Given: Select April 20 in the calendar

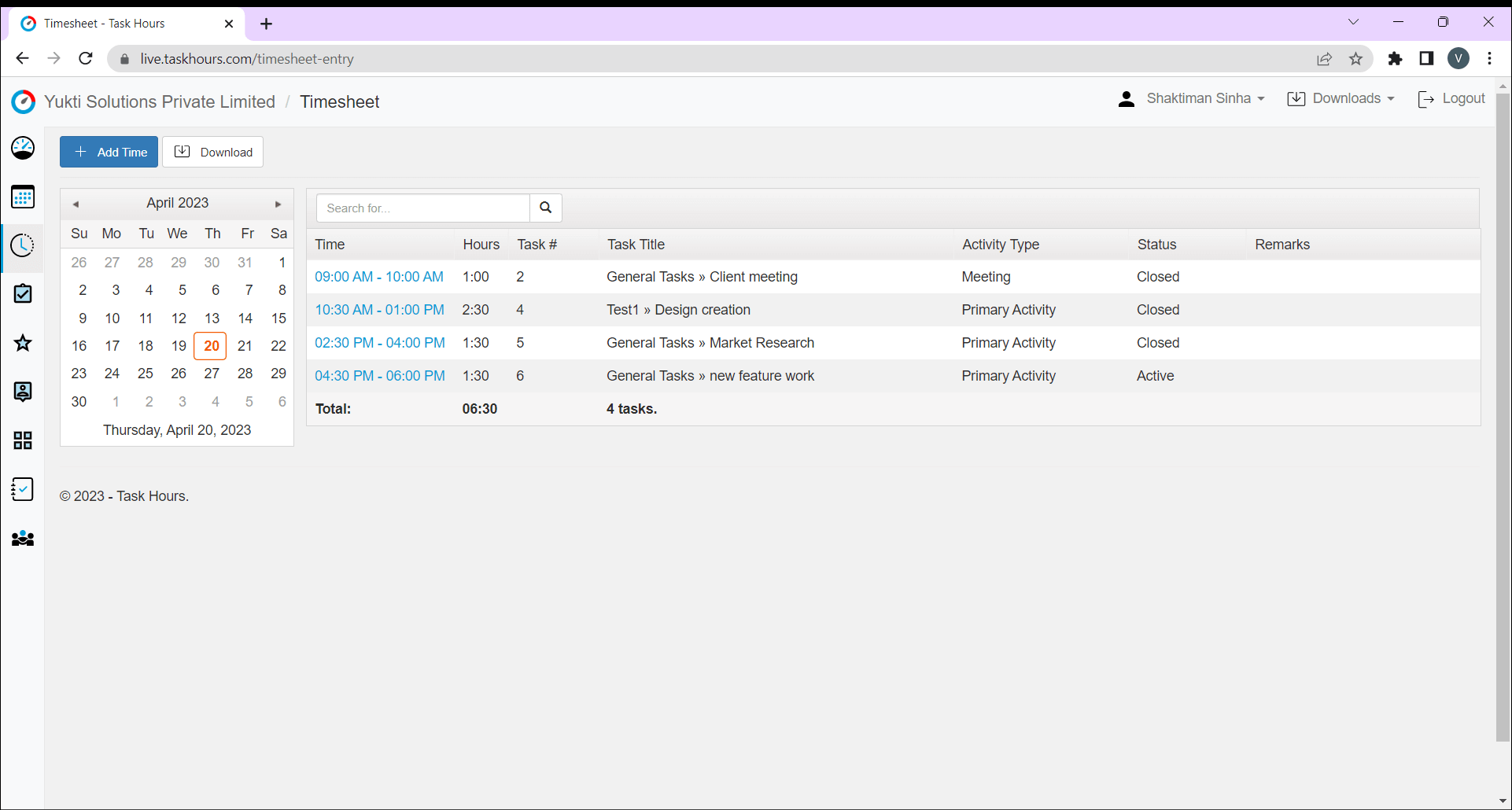Looking at the screenshot, I should coord(211,346).
